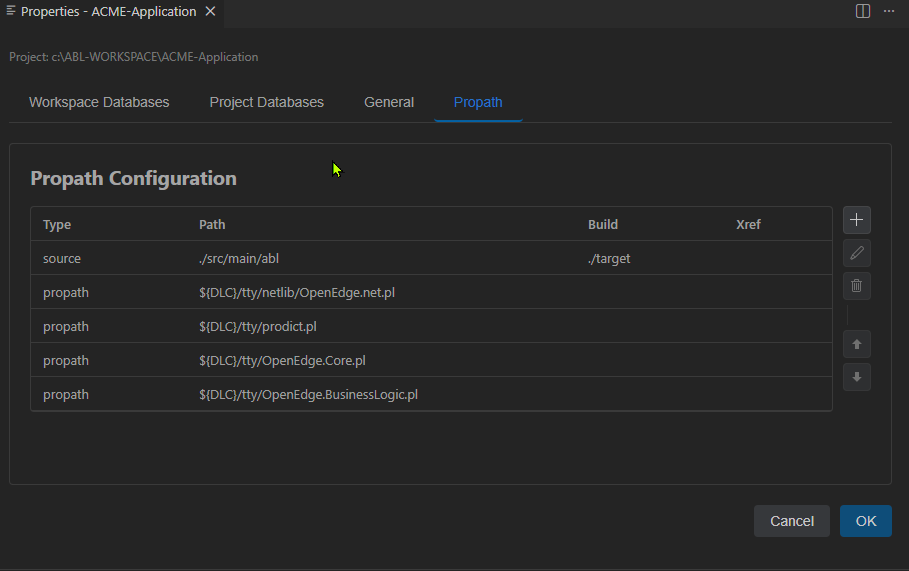
Task: Select the OpenEdge.Core.pl propath row
Action: point(431,360)
